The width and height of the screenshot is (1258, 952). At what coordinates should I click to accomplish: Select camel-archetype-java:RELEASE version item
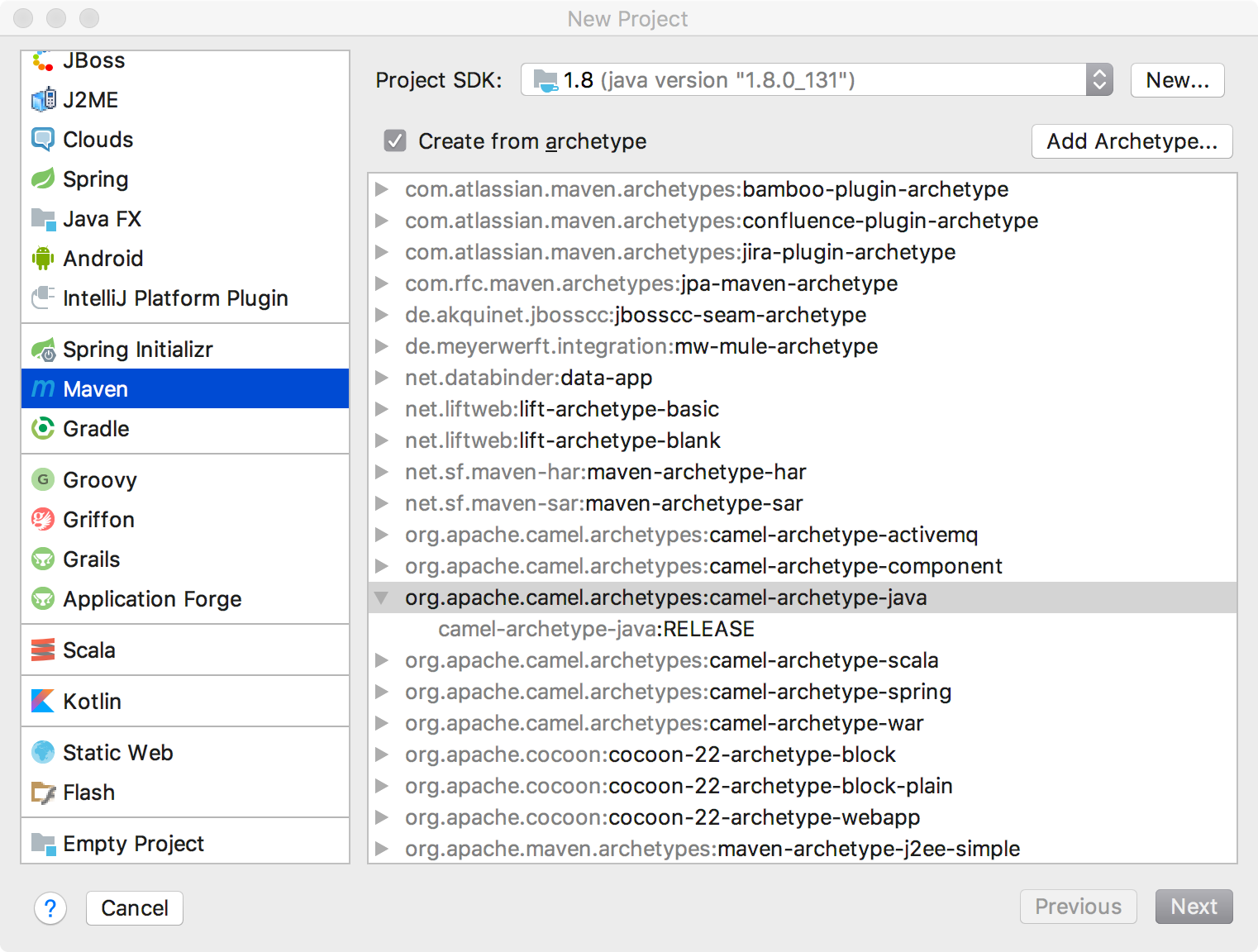coord(596,629)
